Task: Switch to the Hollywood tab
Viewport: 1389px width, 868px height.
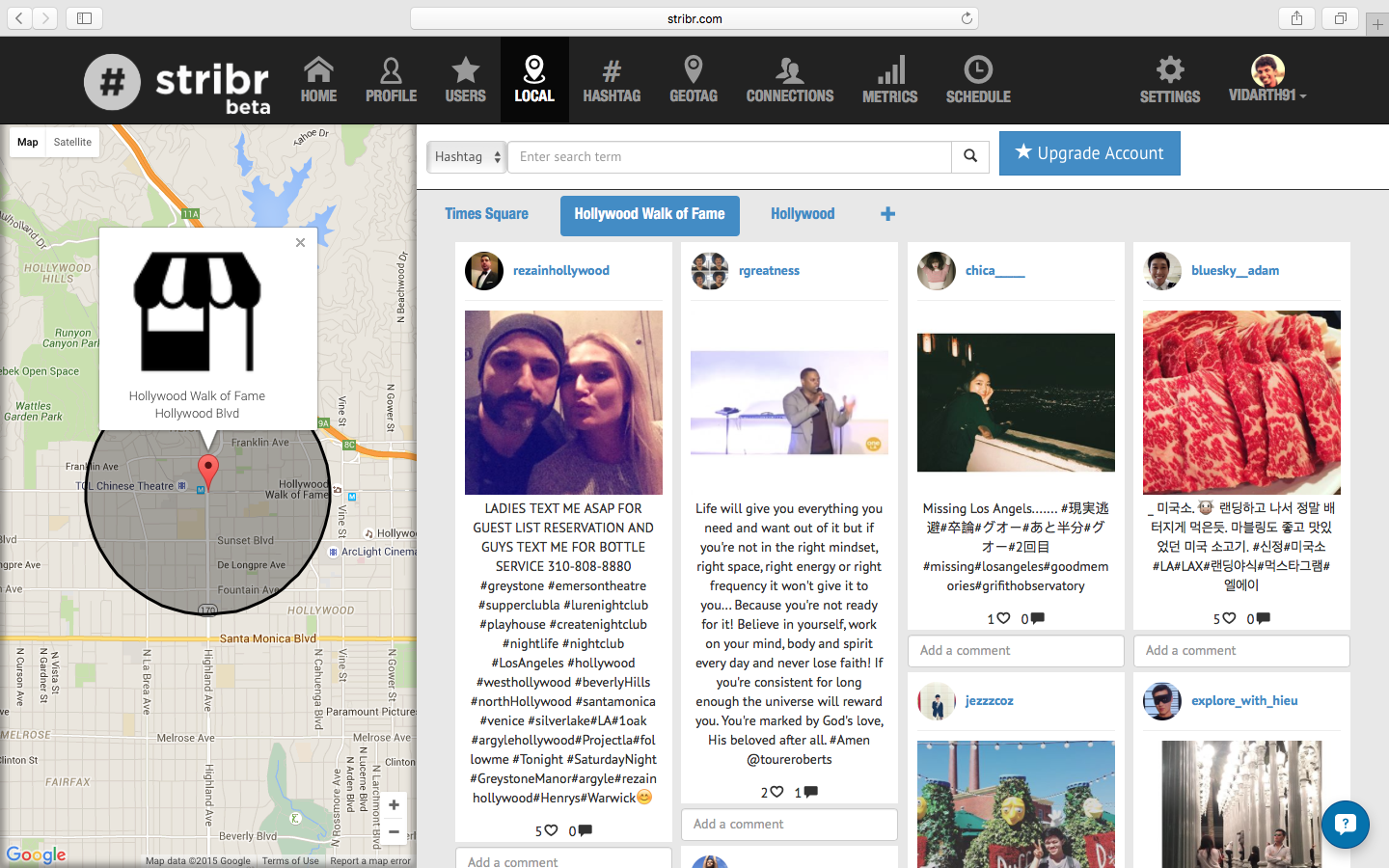Action: [803, 214]
